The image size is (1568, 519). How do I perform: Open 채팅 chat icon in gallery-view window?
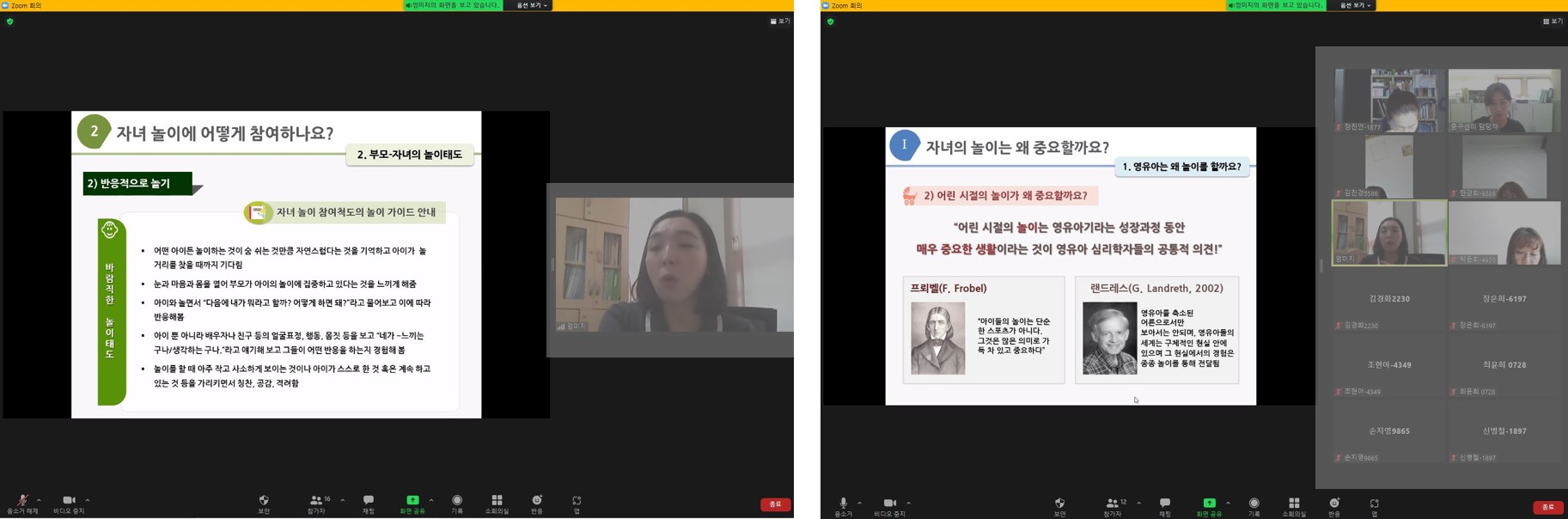click(1165, 504)
